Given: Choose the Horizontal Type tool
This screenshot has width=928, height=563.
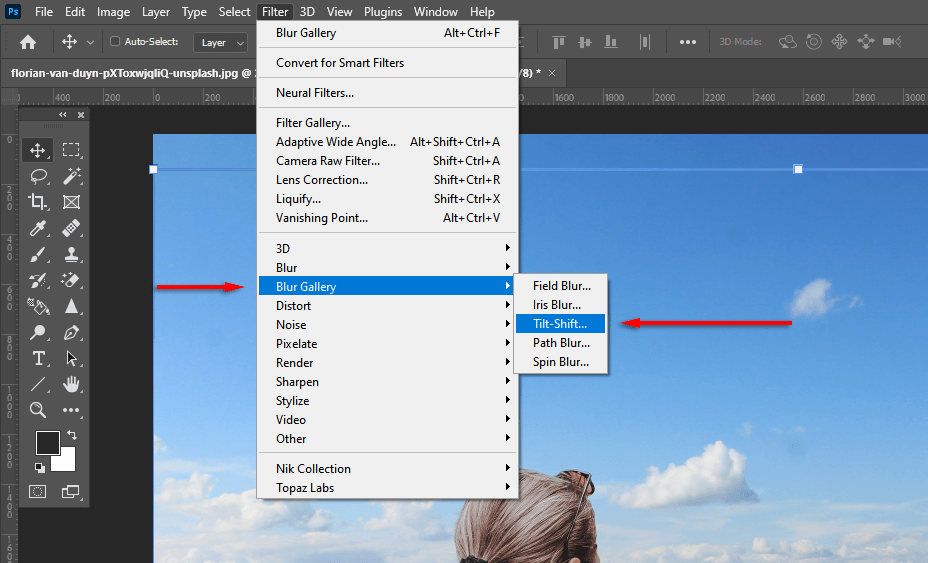Looking at the screenshot, I should [x=38, y=358].
